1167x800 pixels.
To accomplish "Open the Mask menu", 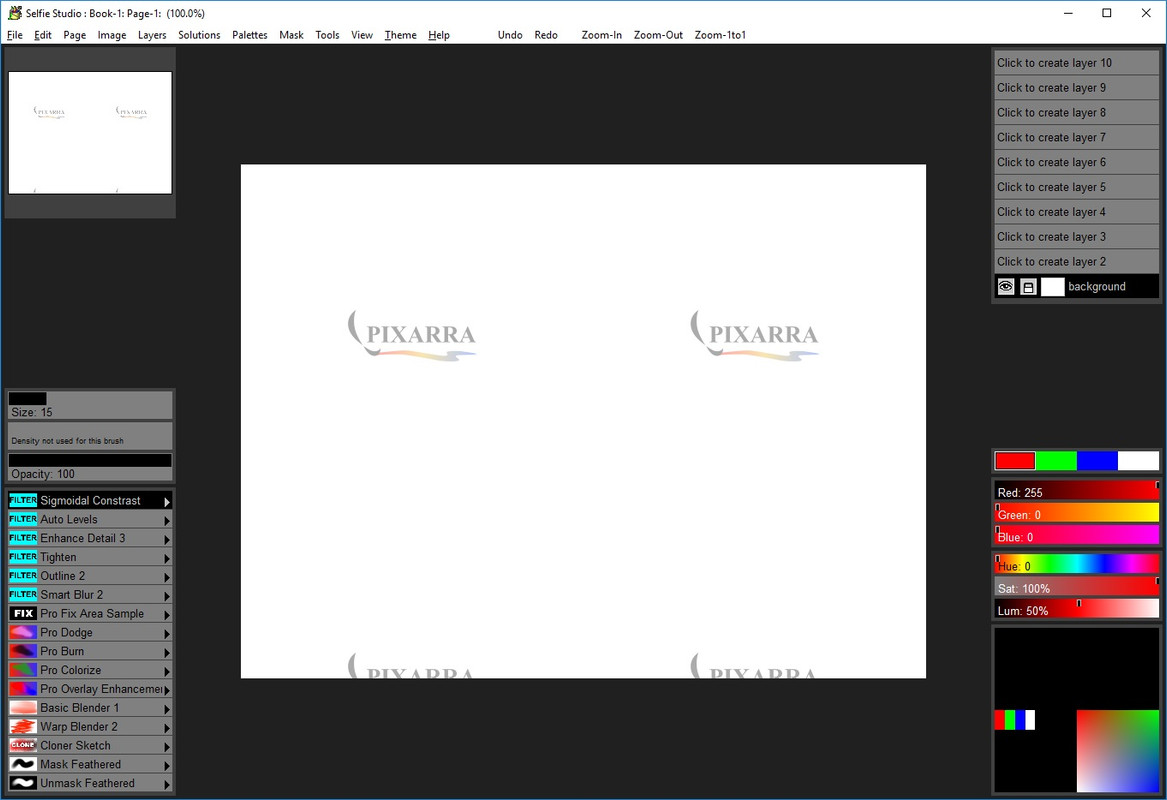I will coord(291,35).
